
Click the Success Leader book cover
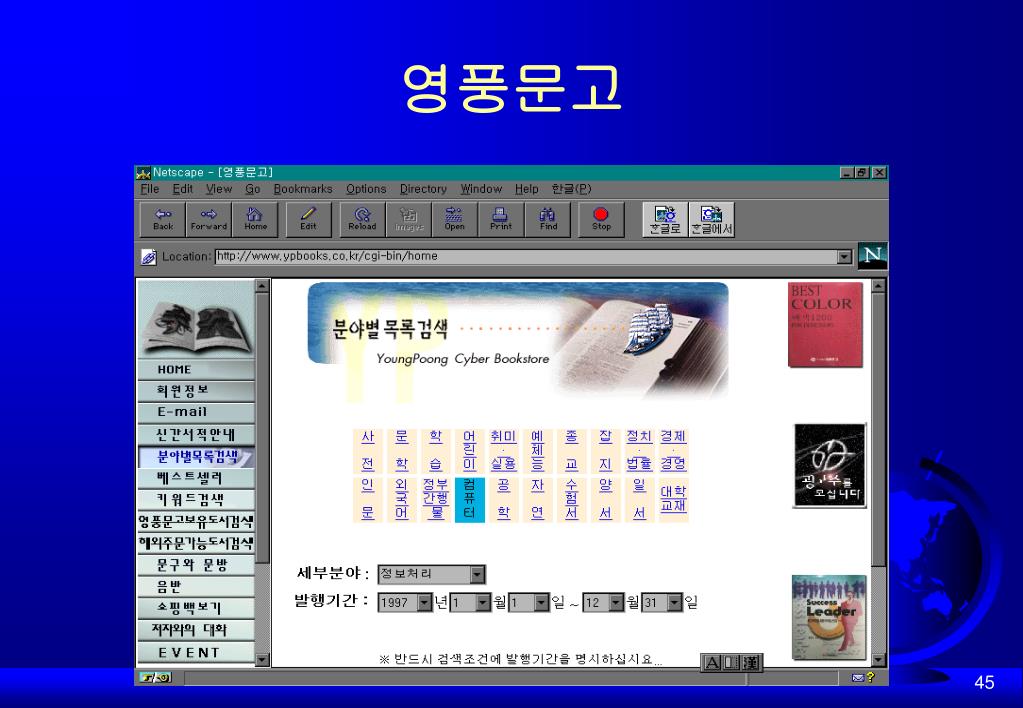829,617
